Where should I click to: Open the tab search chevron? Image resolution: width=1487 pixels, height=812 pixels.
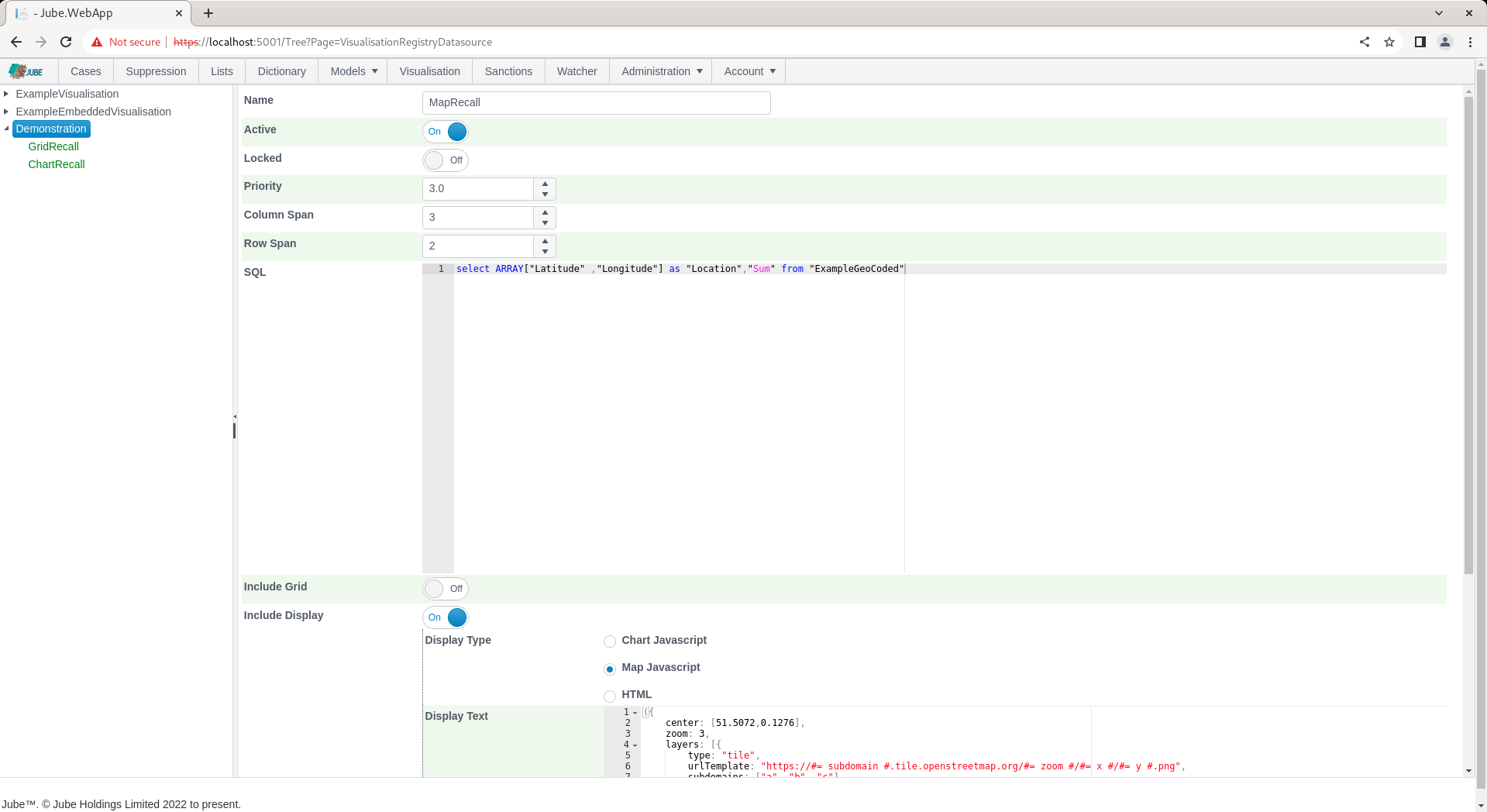(1439, 13)
